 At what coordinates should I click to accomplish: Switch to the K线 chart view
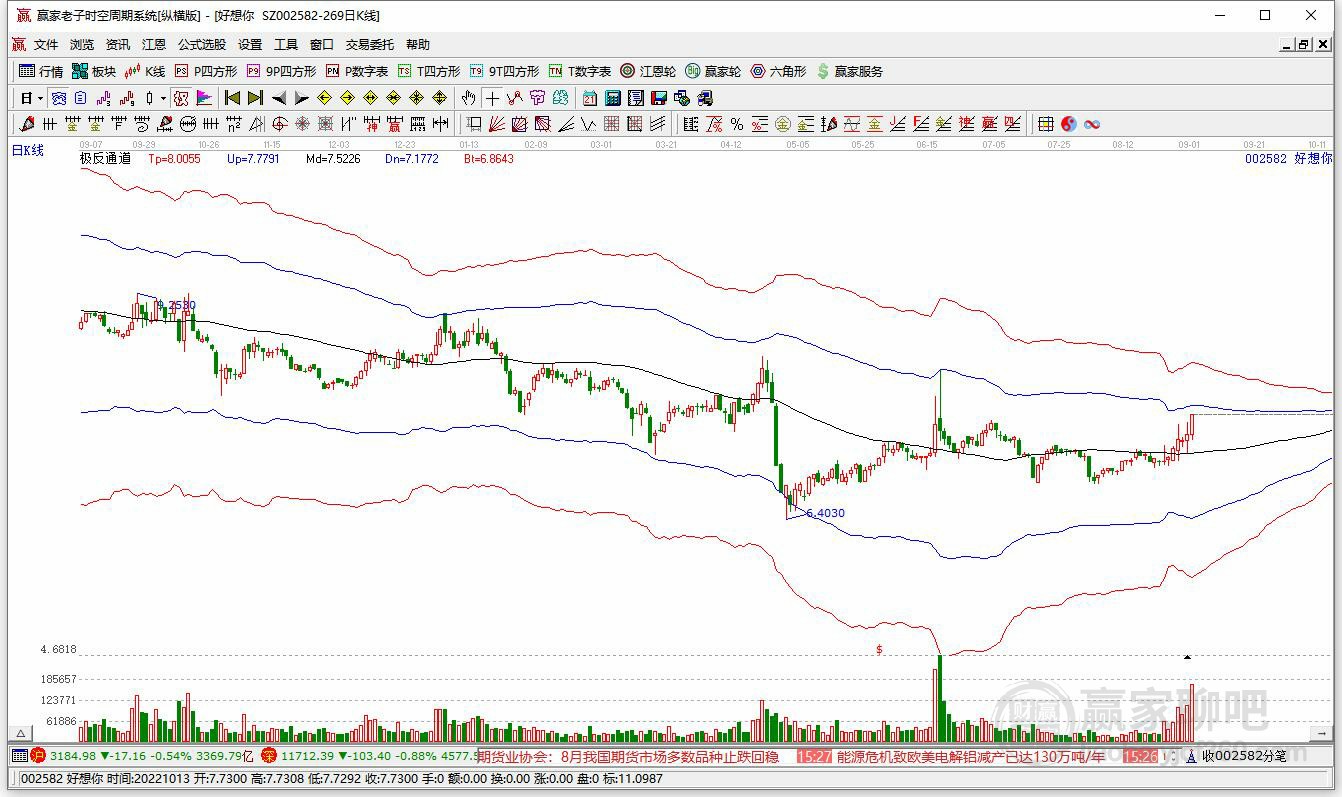(x=145, y=71)
